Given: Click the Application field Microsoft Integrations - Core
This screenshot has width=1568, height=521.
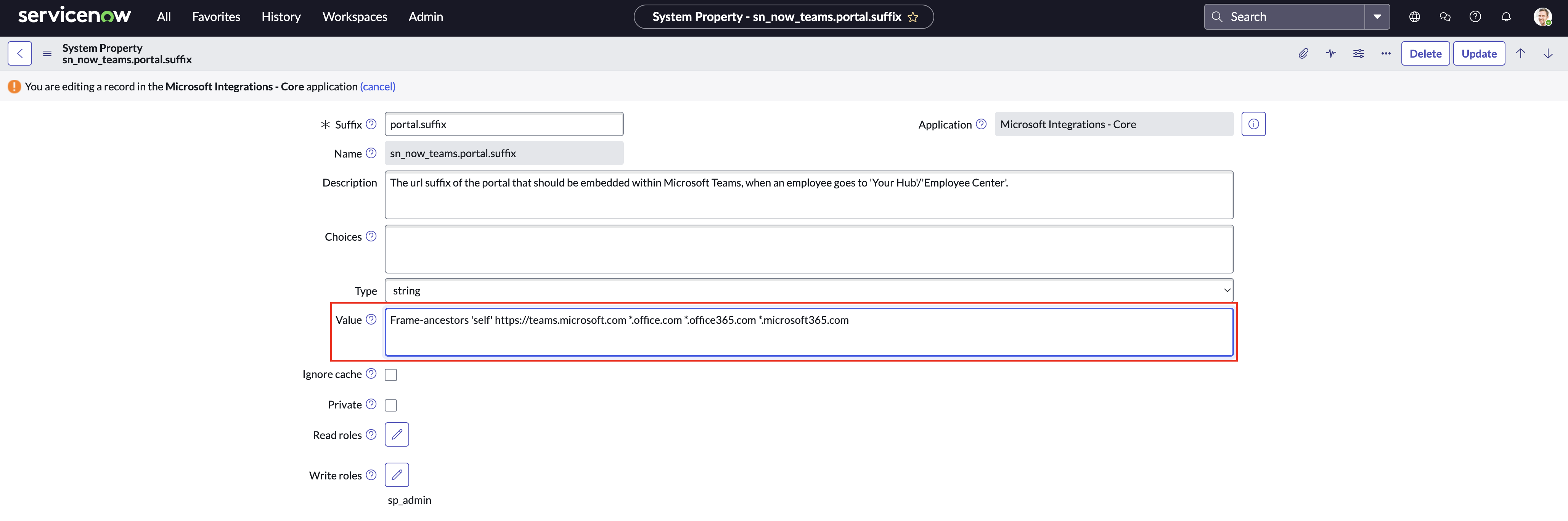Looking at the screenshot, I should pyautogui.click(x=1114, y=124).
